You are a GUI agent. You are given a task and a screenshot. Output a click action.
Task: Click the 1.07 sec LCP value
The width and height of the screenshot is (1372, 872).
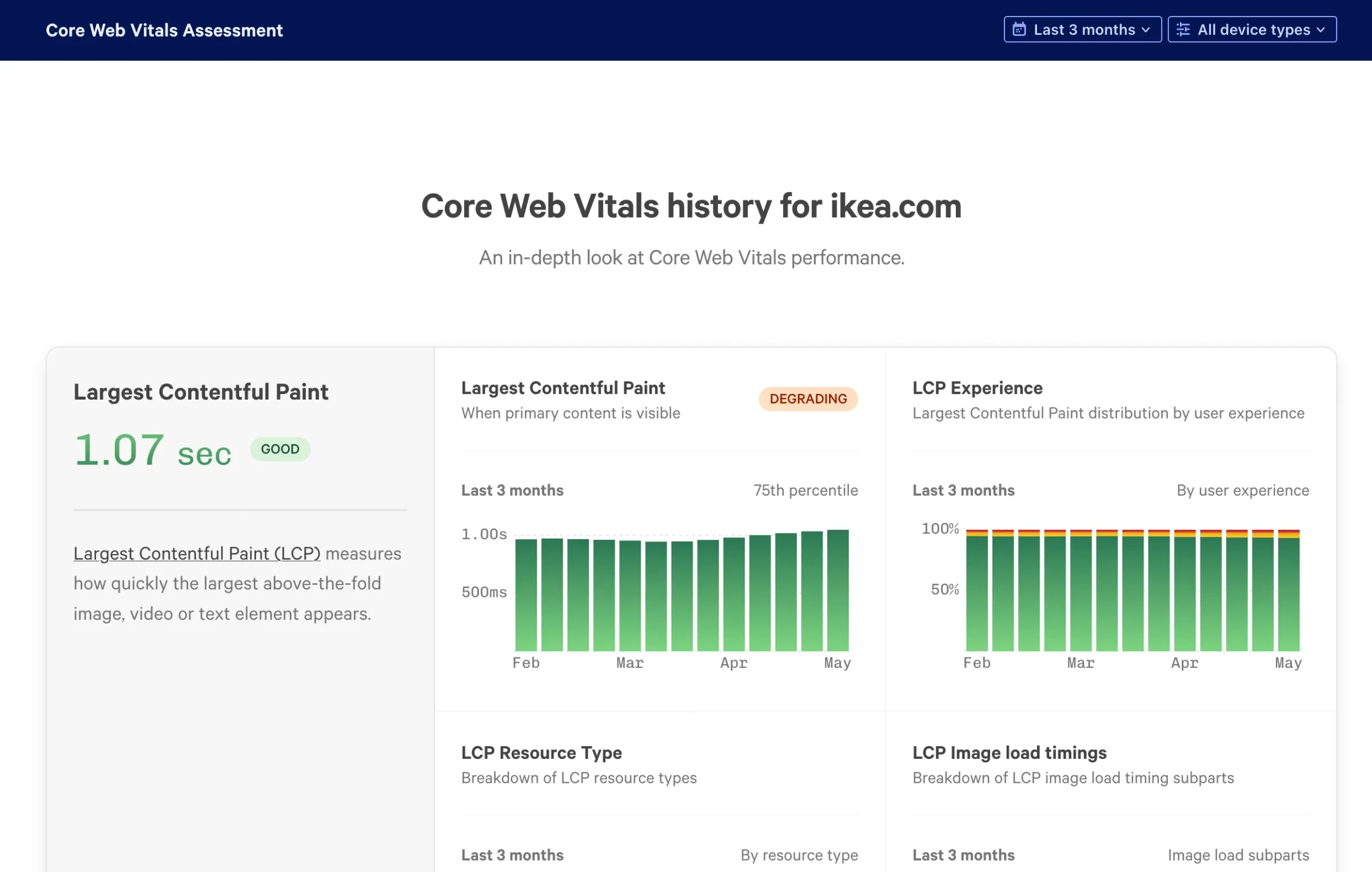pyautogui.click(x=153, y=450)
